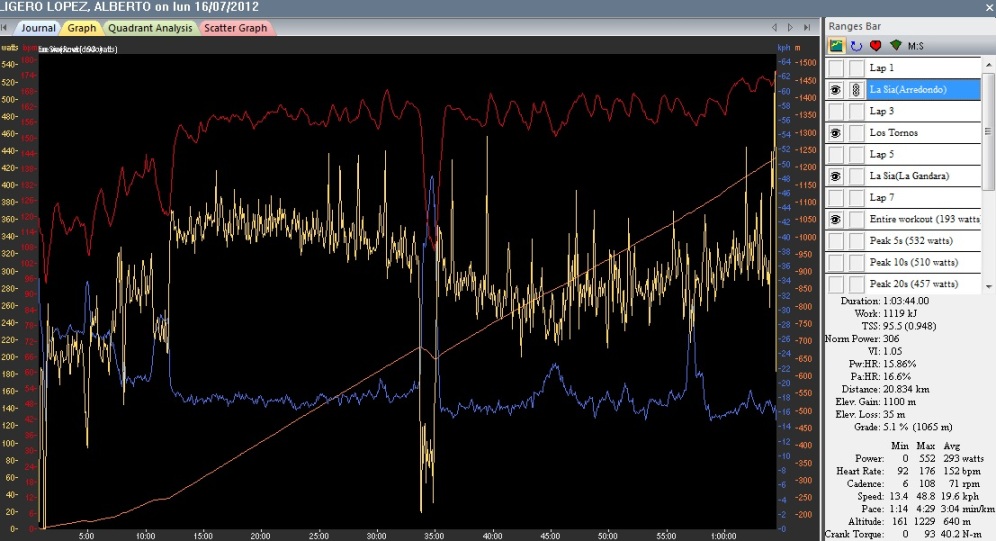Switch to the Journal tab
This screenshot has width=996, height=541.
click(38, 28)
